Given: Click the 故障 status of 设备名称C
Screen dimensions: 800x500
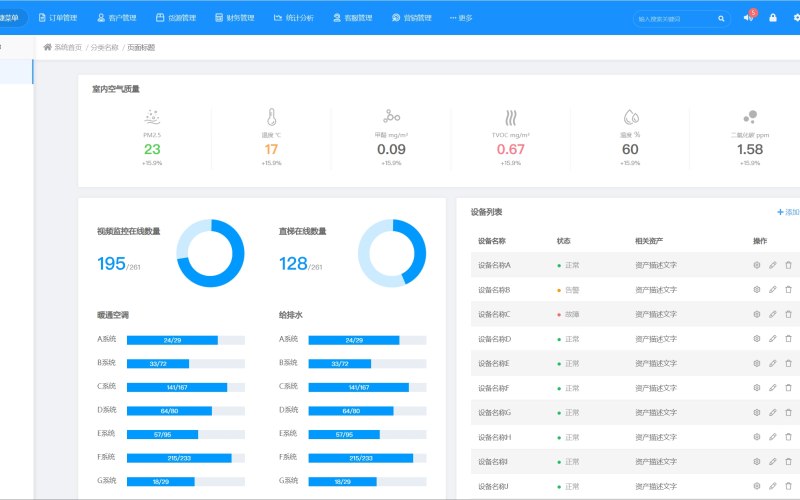Looking at the screenshot, I should (x=568, y=314).
